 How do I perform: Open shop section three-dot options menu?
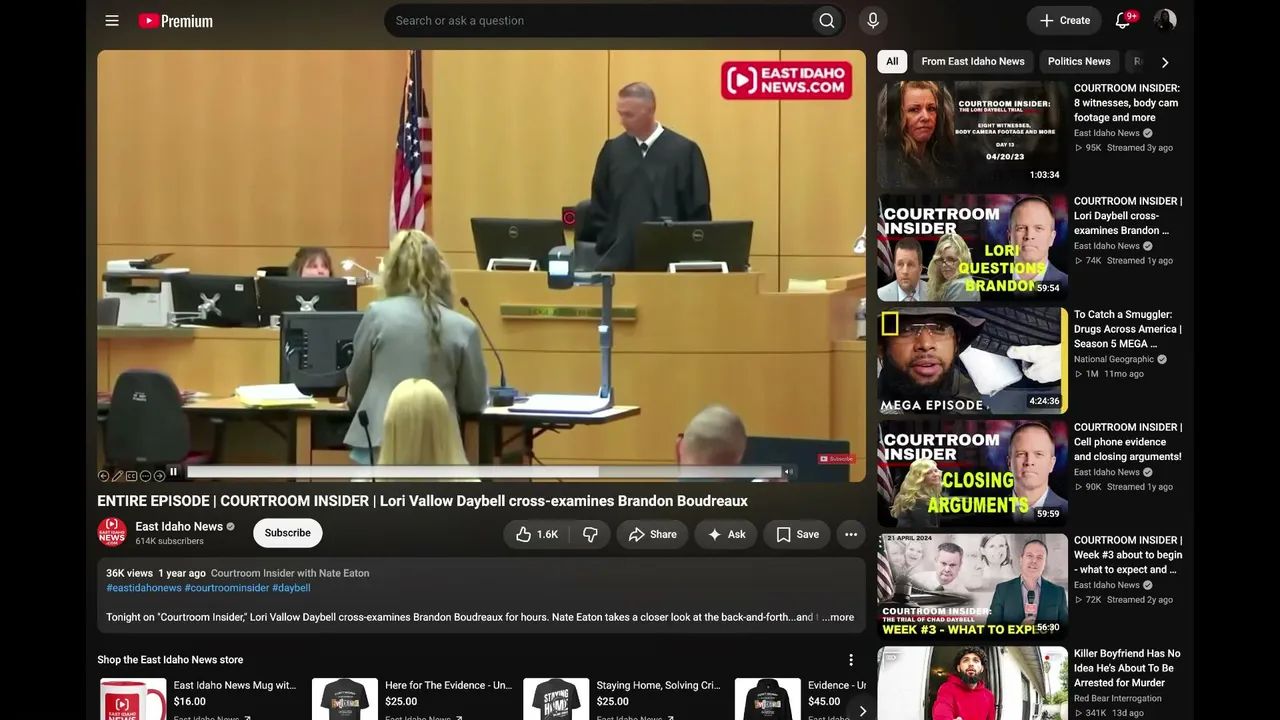pyautogui.click(x=851, y=660)
